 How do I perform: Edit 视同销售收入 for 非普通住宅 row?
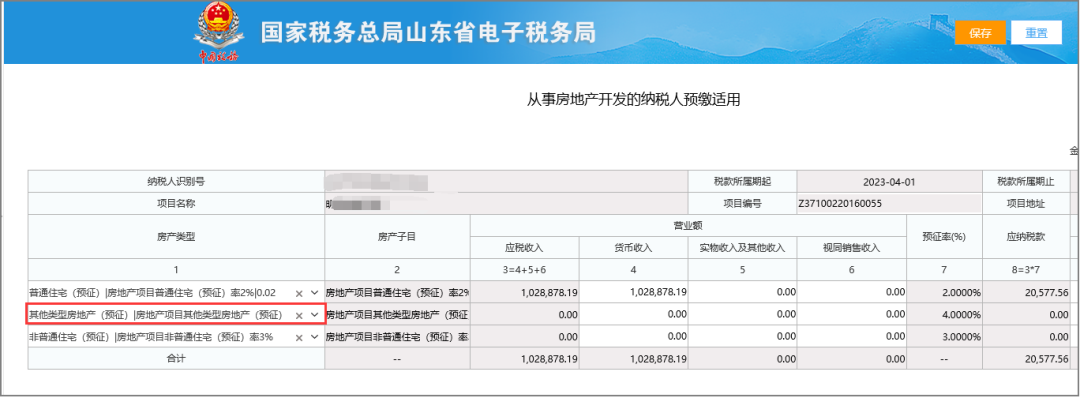852,337
